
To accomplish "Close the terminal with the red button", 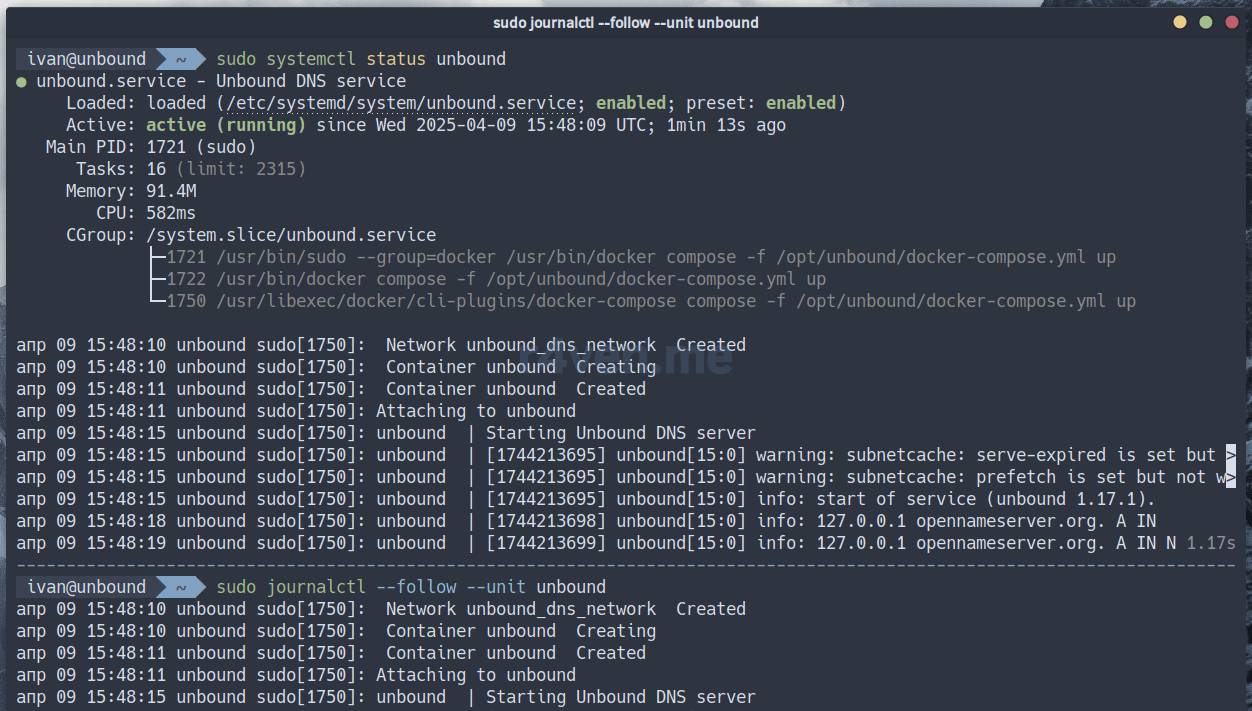I will [x=1232, y=22].
